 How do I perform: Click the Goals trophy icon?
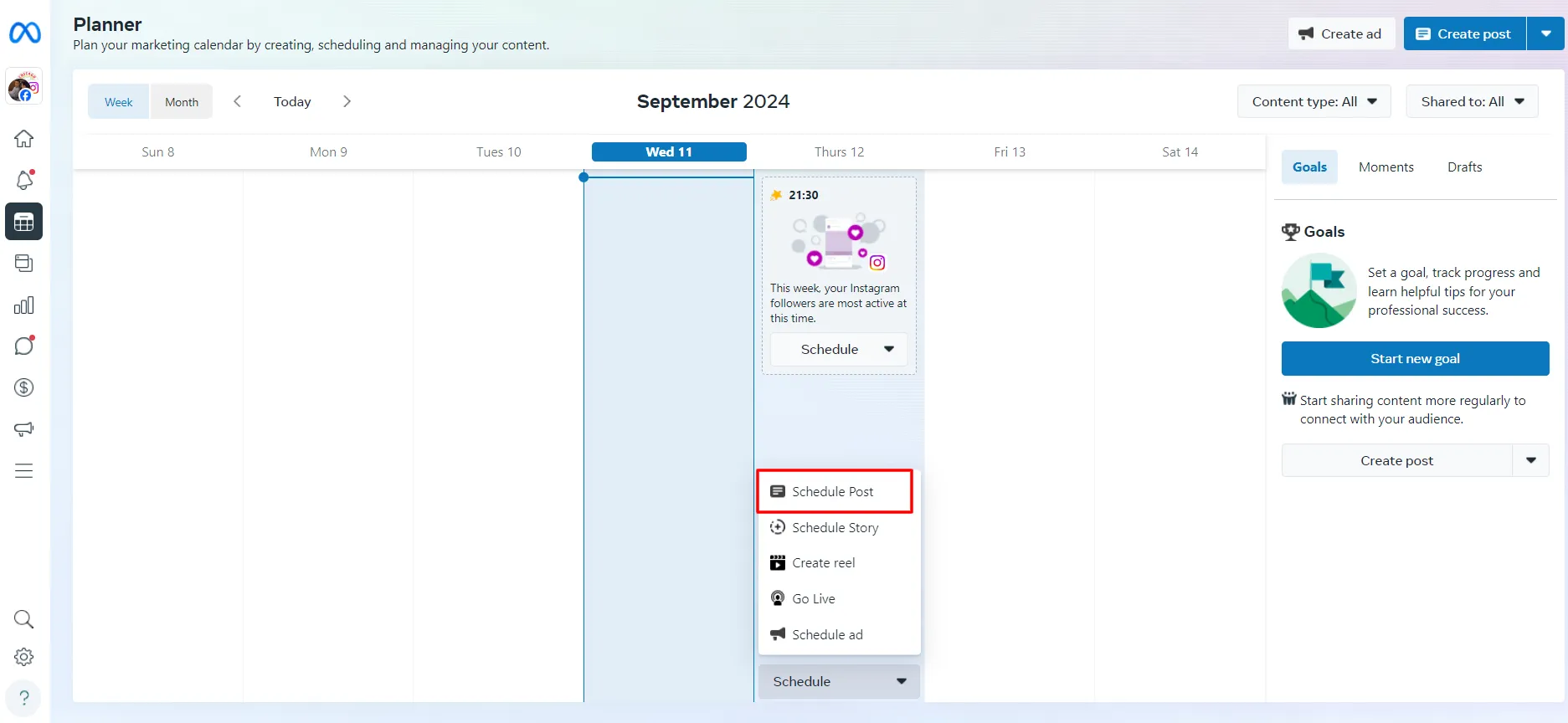coord(1291,232)
